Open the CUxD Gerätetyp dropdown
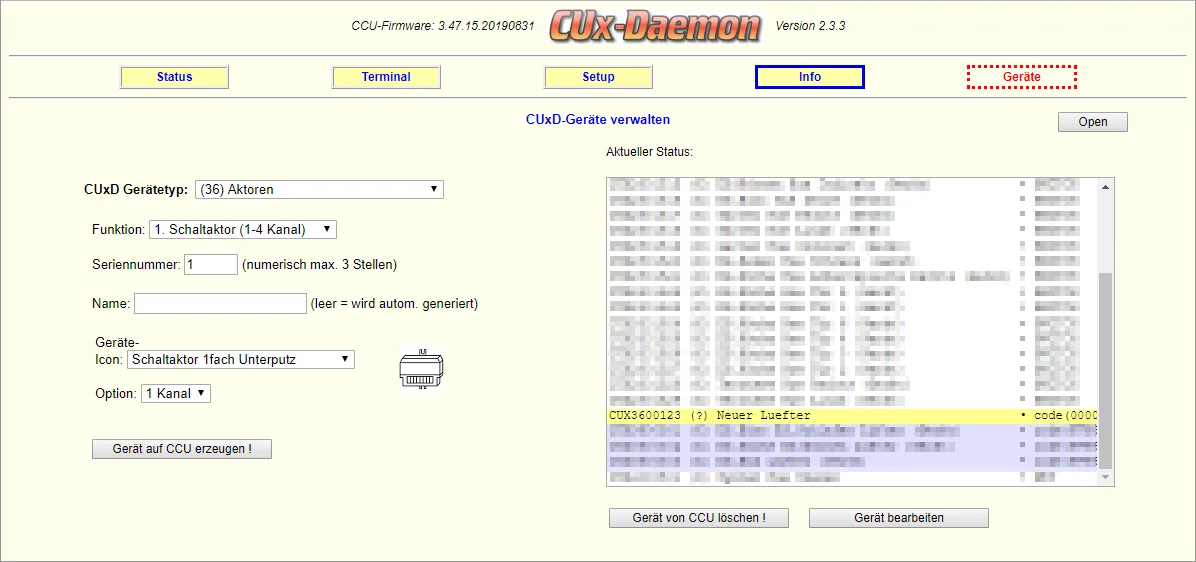Image resolution: width=1196 pixels, height=562 pixels. tap(319, 189)
